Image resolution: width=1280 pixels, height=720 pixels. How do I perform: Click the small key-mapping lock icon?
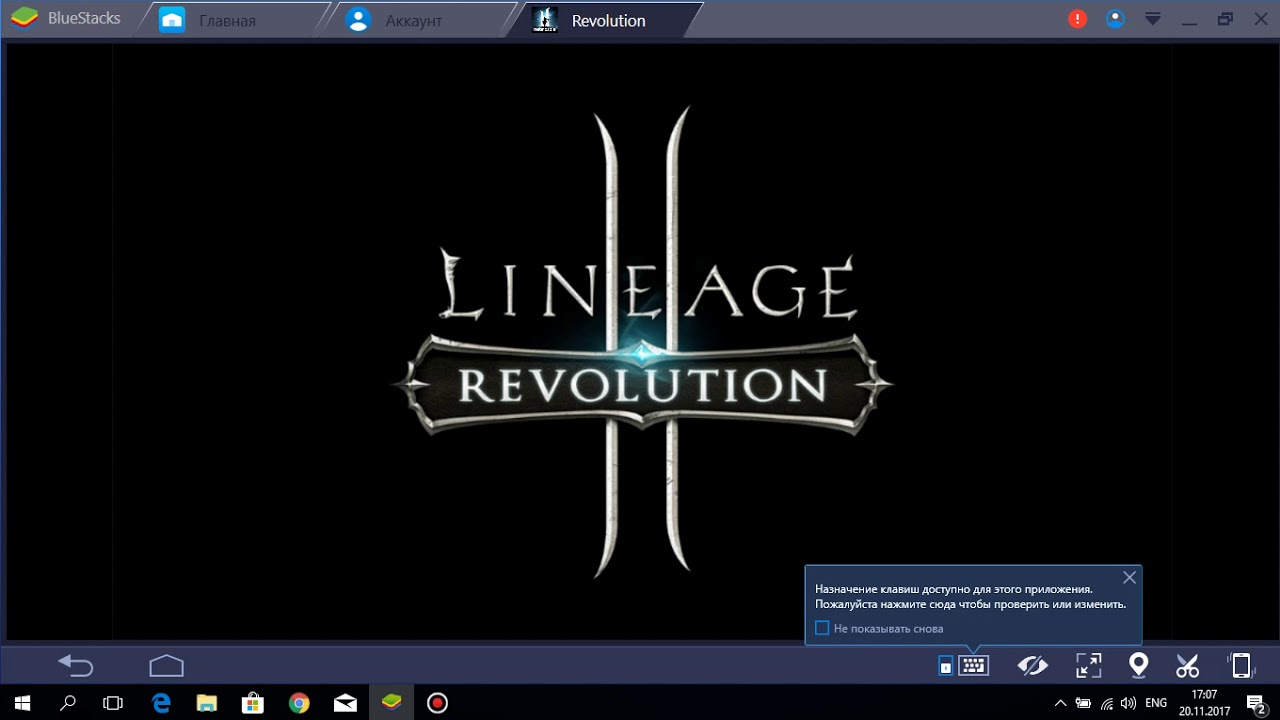tap(945, 666)
